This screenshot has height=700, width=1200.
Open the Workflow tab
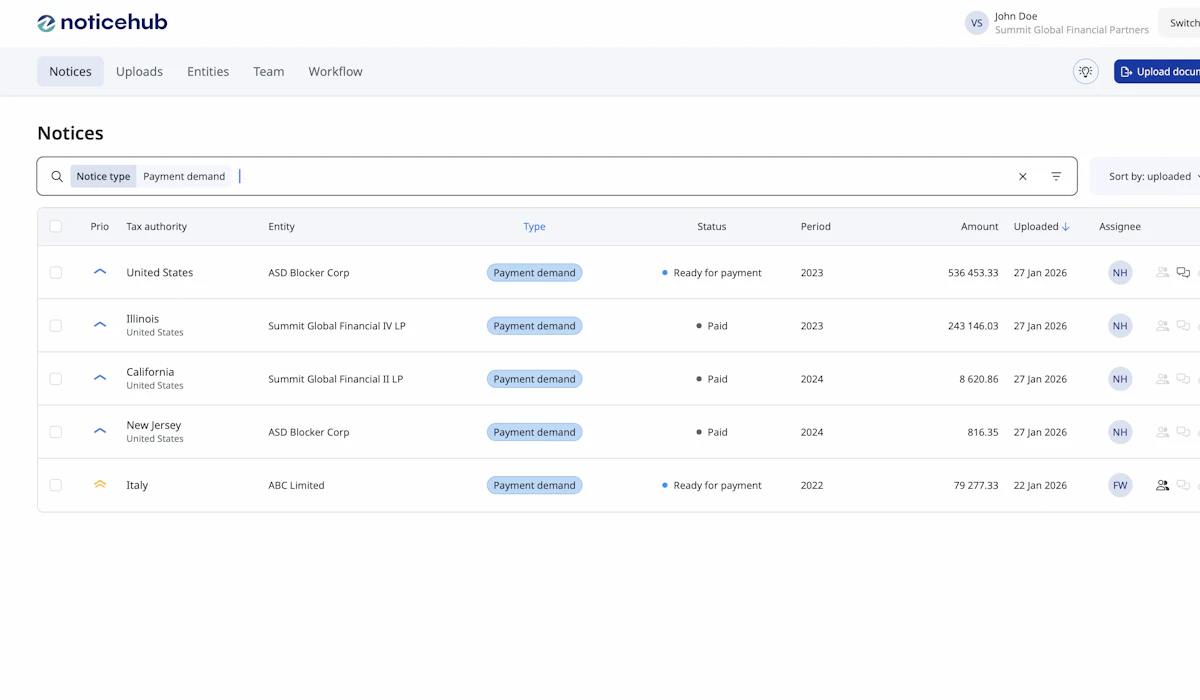[x=335, y=72]
